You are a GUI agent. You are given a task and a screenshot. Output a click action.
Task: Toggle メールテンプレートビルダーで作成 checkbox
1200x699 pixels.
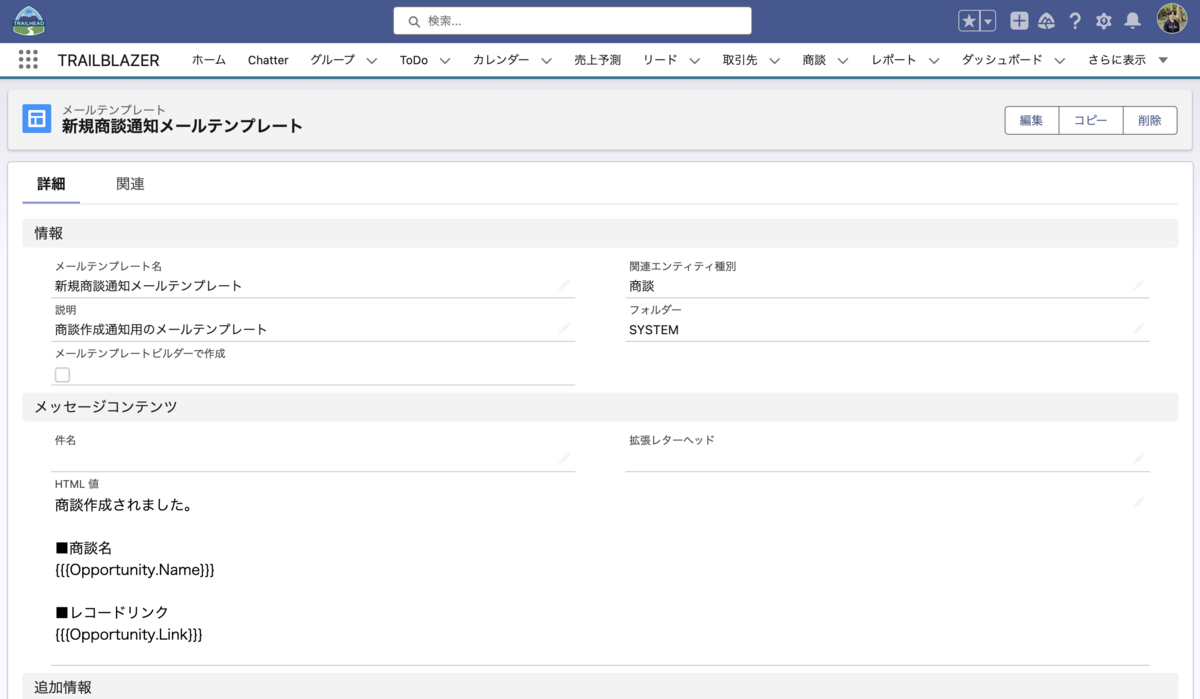tap(63, 374)
